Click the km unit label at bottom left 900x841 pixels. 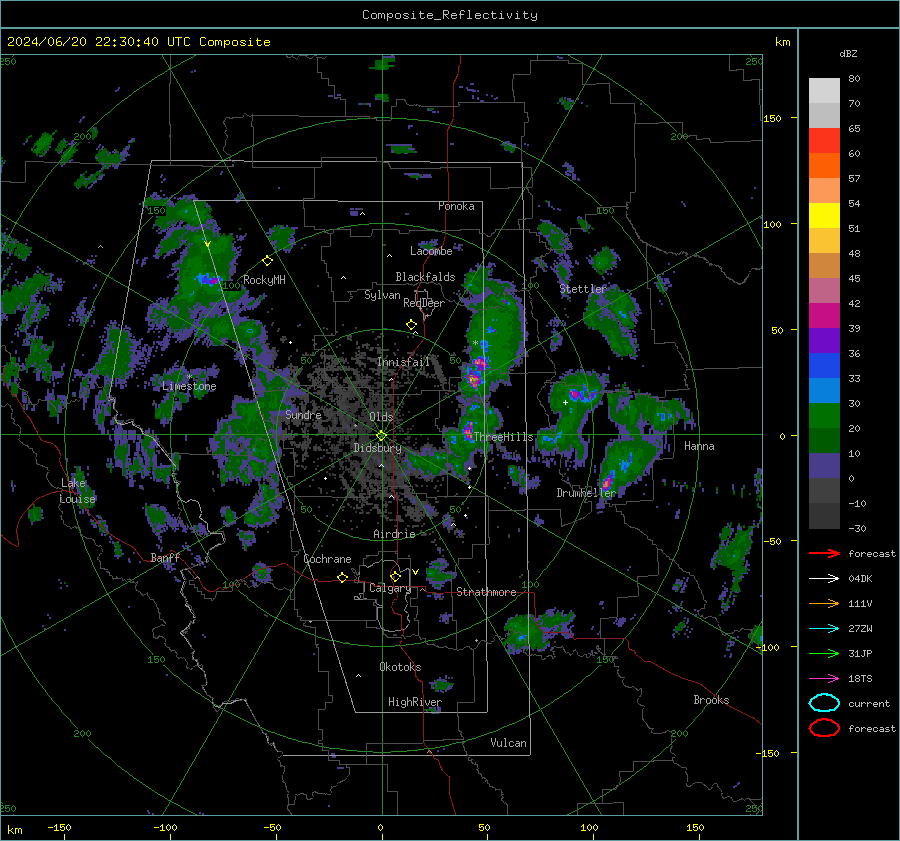pyautogui.click(x=15, y=830)
